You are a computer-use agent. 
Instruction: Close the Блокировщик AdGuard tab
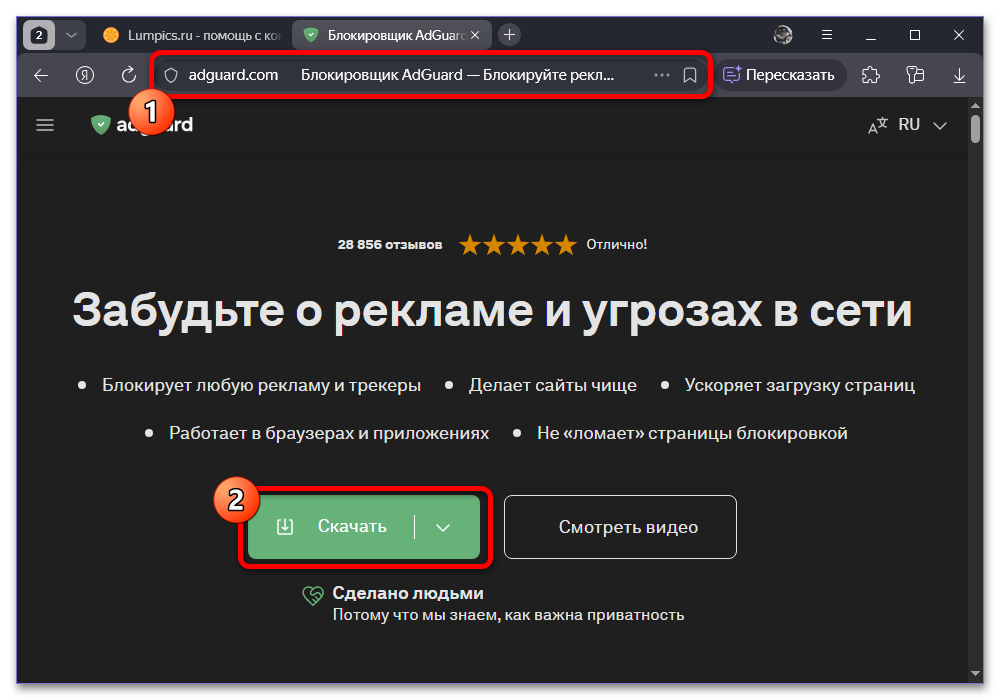point(475,36)
